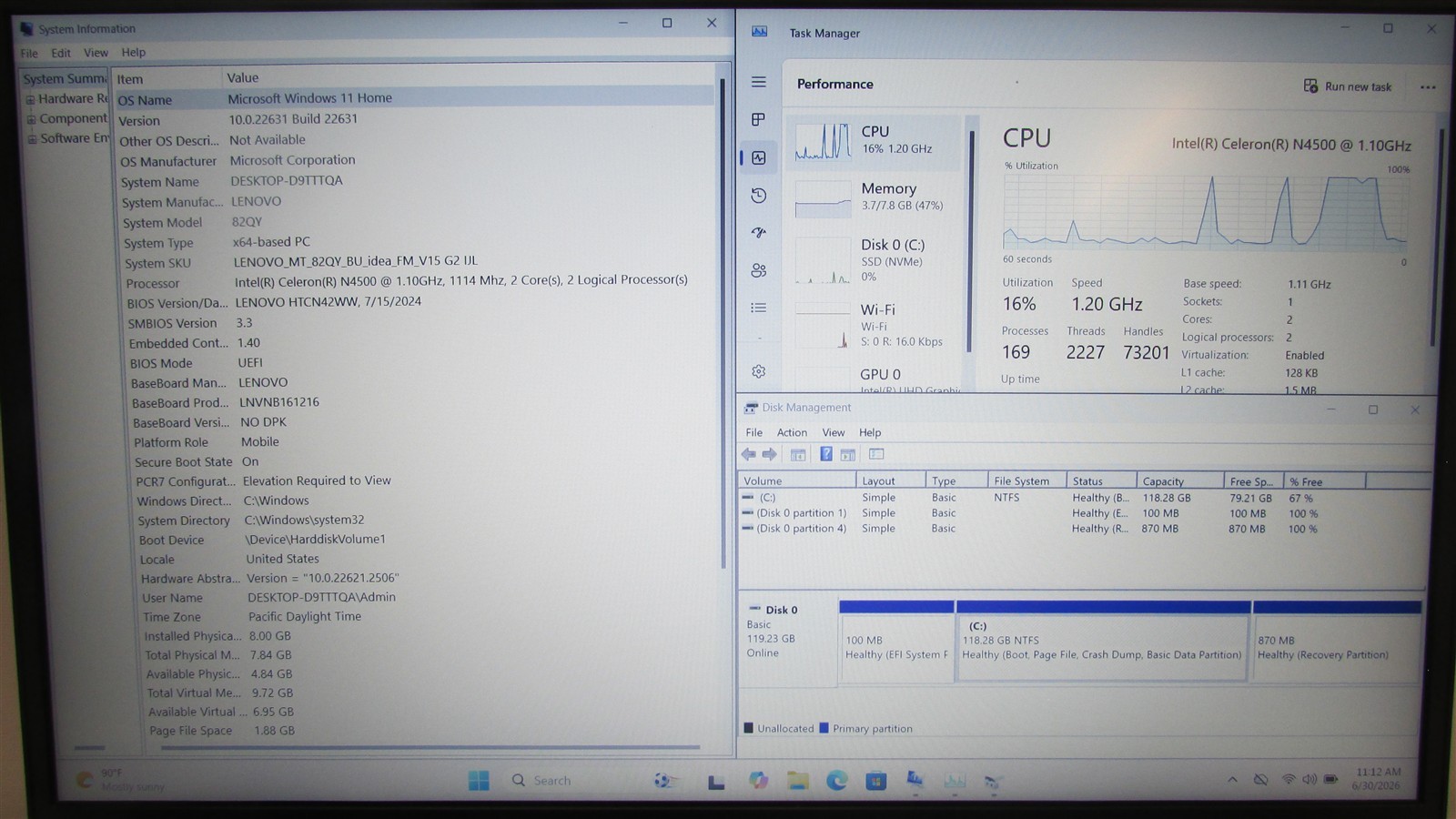This screenshot has width=1456, height=819.
Task: Sort by the File System column header
Action: click(1027, 480)
